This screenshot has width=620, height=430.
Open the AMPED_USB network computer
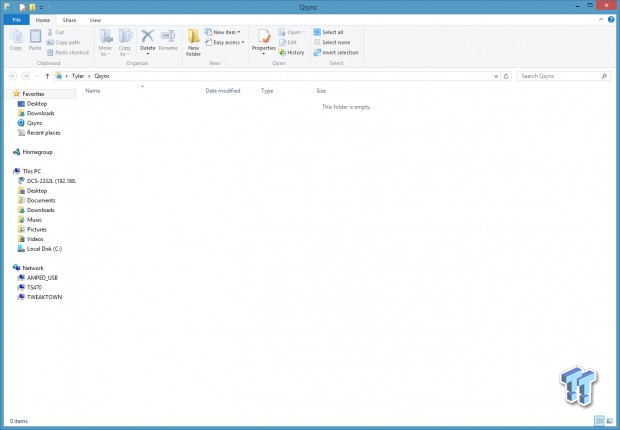(42, 278)
